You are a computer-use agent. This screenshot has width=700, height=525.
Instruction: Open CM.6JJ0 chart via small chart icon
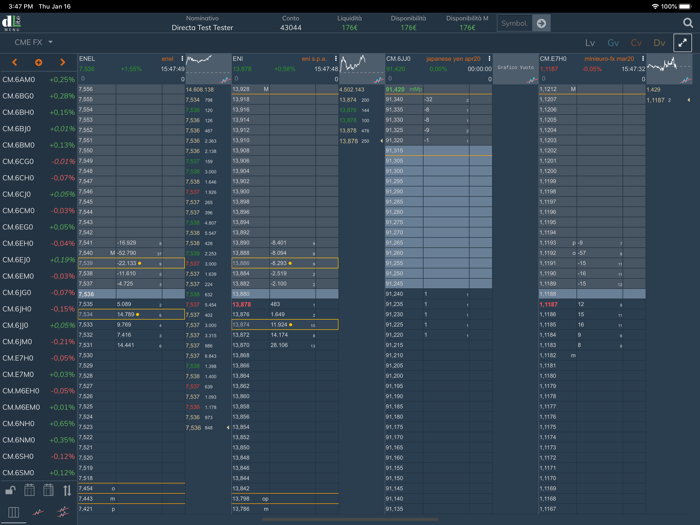(x=532, y=80)
